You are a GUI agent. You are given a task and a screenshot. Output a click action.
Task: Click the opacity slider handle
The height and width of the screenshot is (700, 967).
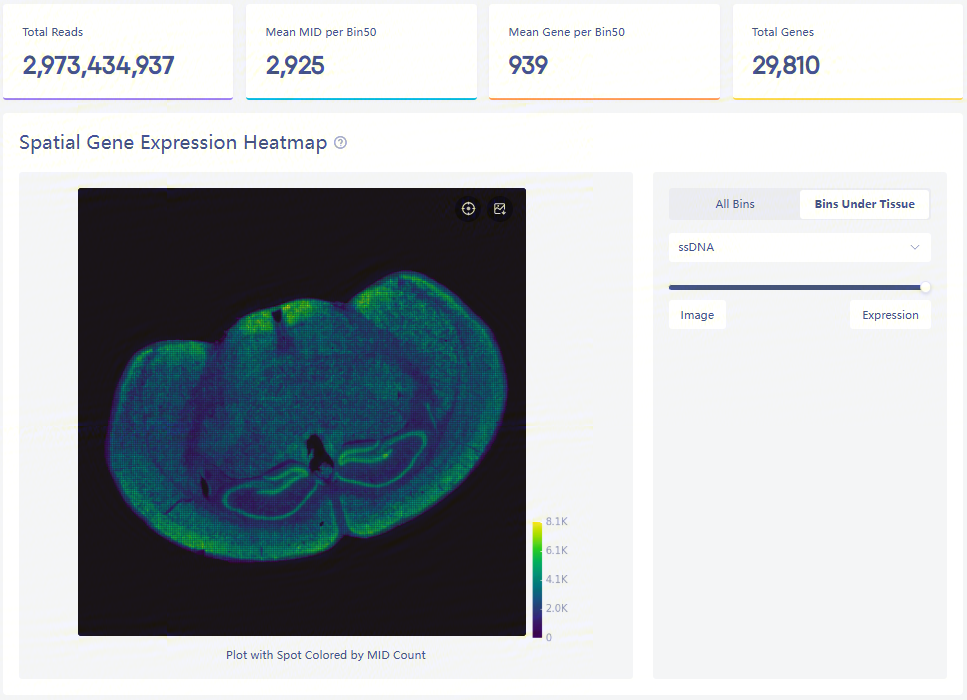tap(925, 287)
